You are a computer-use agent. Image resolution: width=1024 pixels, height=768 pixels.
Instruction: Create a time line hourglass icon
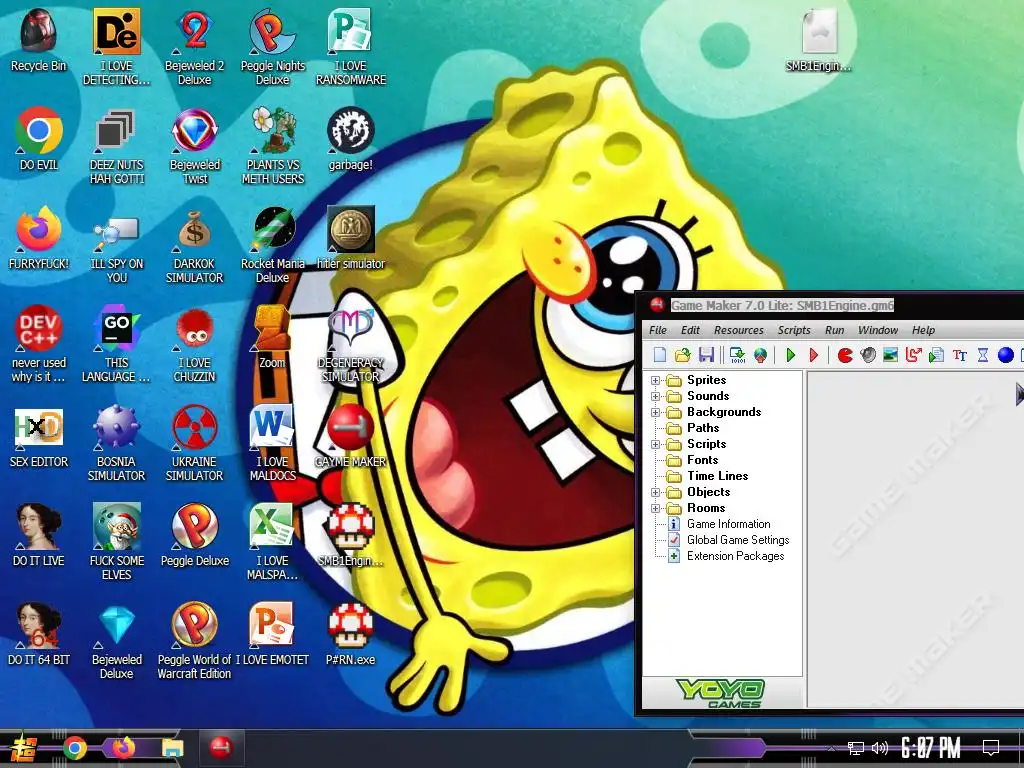pos(983,355)
